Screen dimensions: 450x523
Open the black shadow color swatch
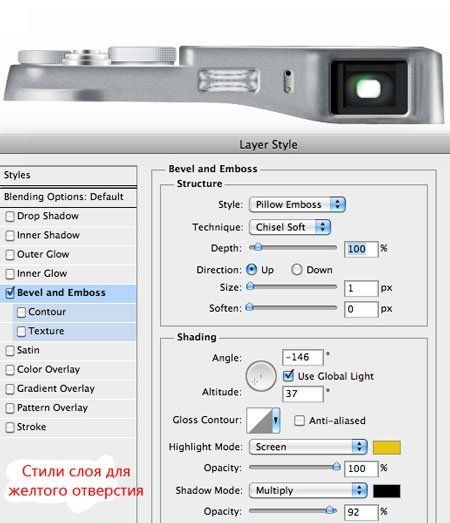[x=387, y=491]
